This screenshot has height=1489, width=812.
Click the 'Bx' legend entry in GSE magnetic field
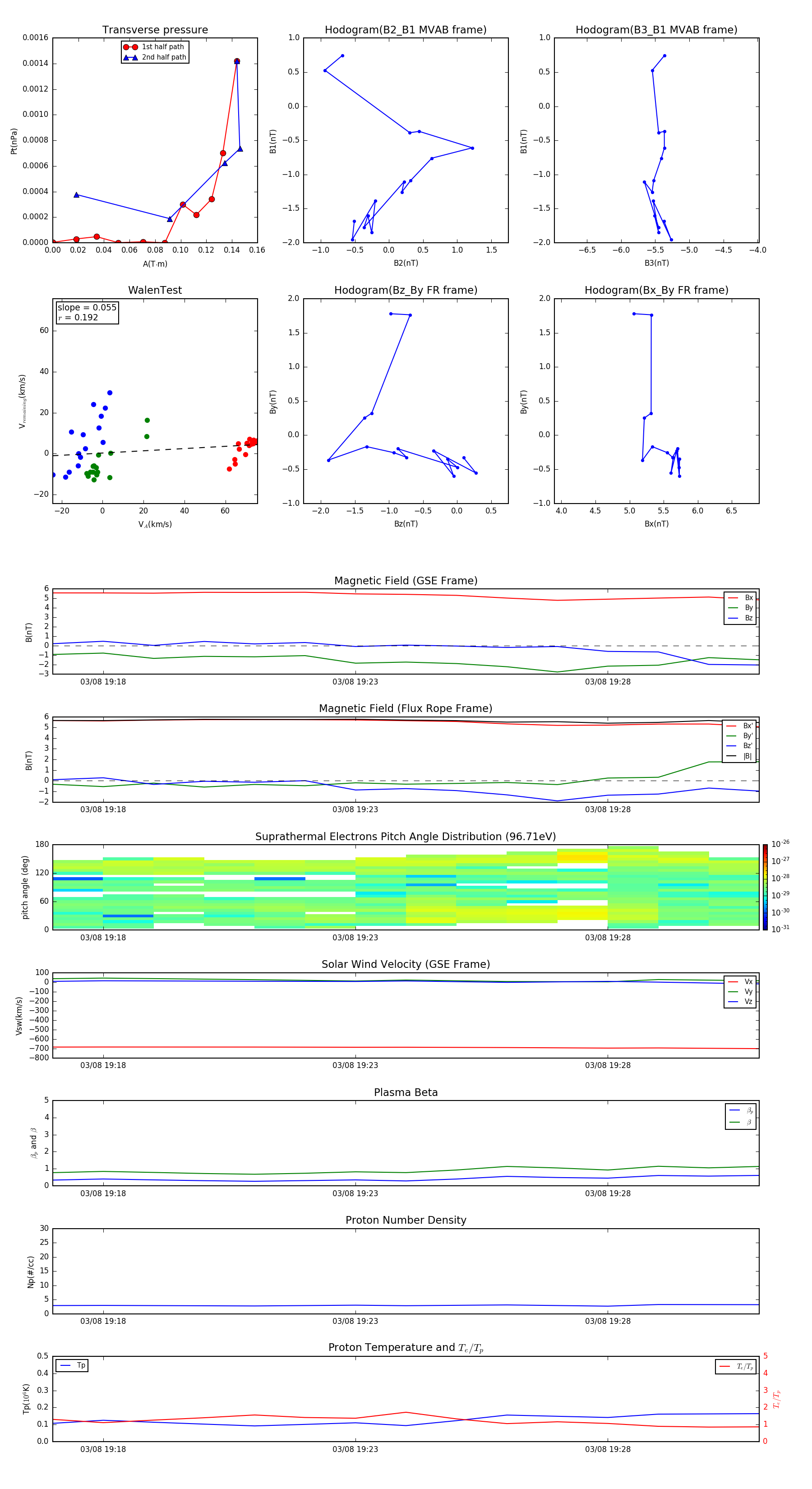(740, 598)
